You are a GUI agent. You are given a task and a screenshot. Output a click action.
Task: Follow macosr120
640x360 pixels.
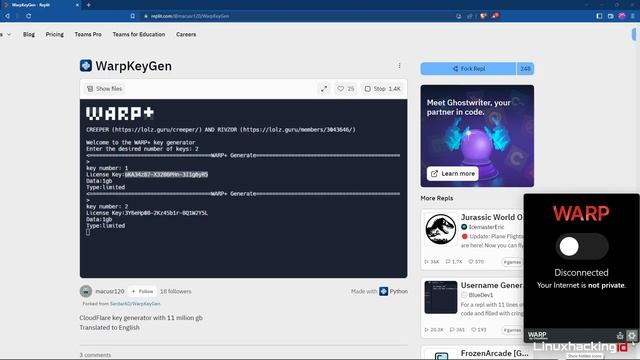point(142,291)
